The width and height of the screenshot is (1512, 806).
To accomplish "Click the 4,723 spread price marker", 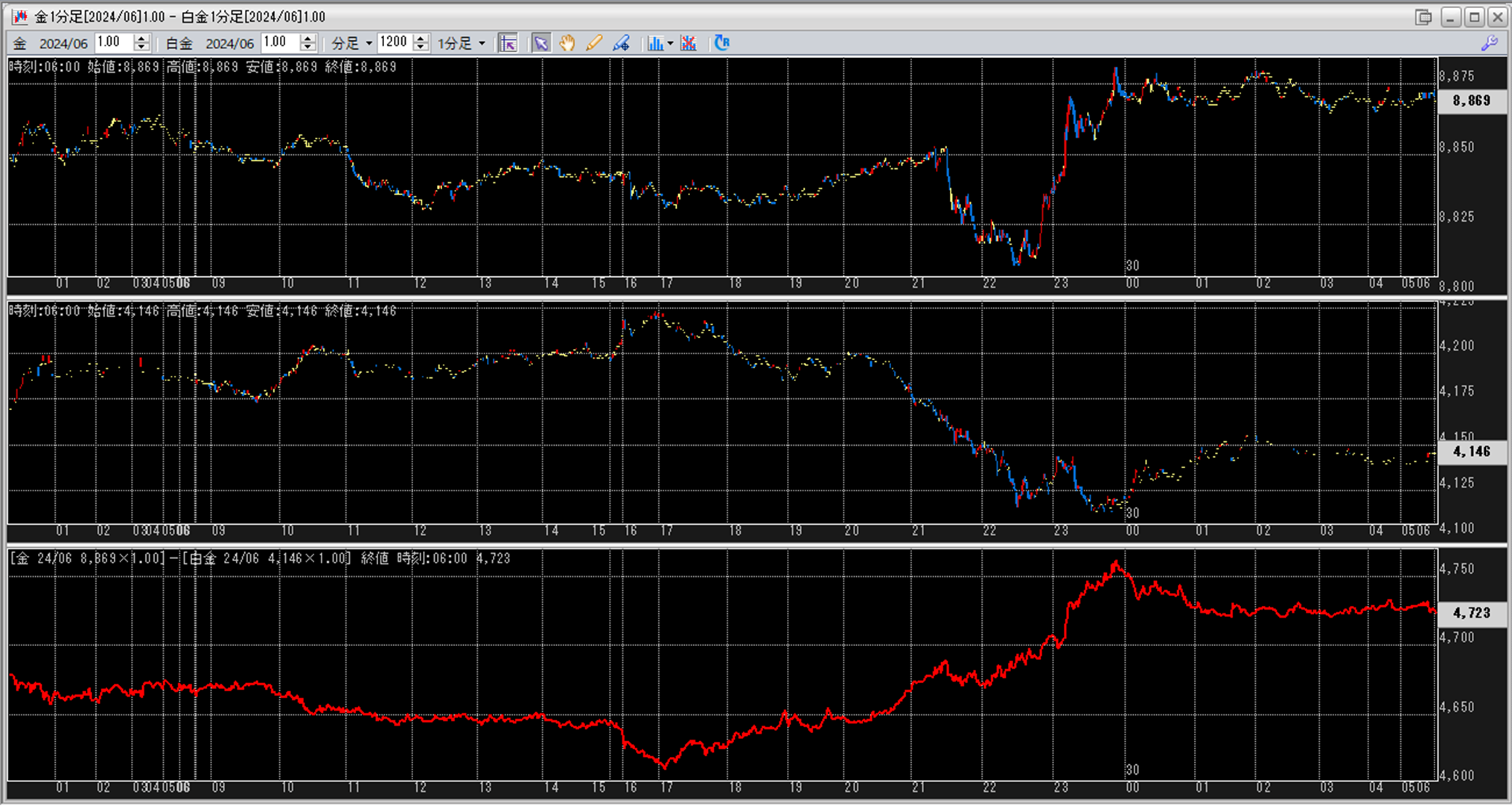I will (1471, 613).
